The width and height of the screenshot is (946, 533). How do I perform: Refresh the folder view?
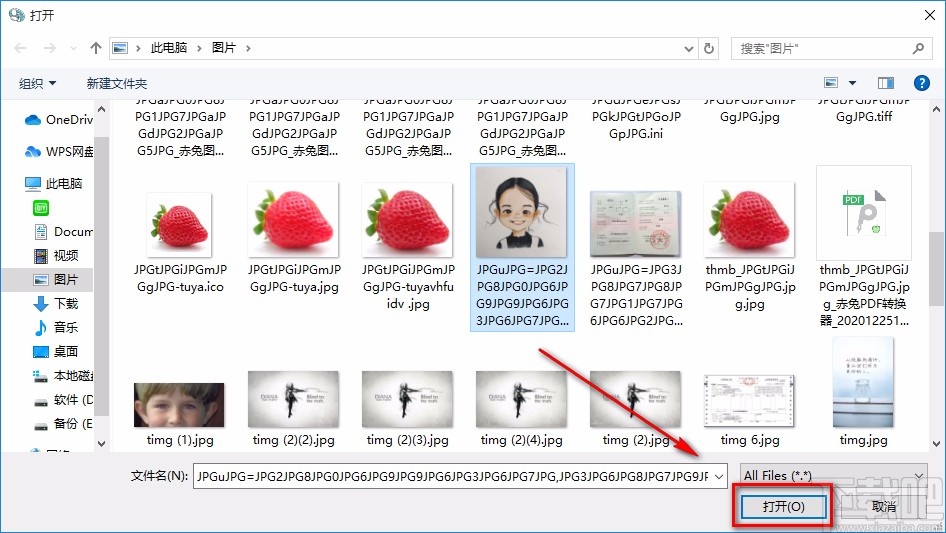coord(710,48)
